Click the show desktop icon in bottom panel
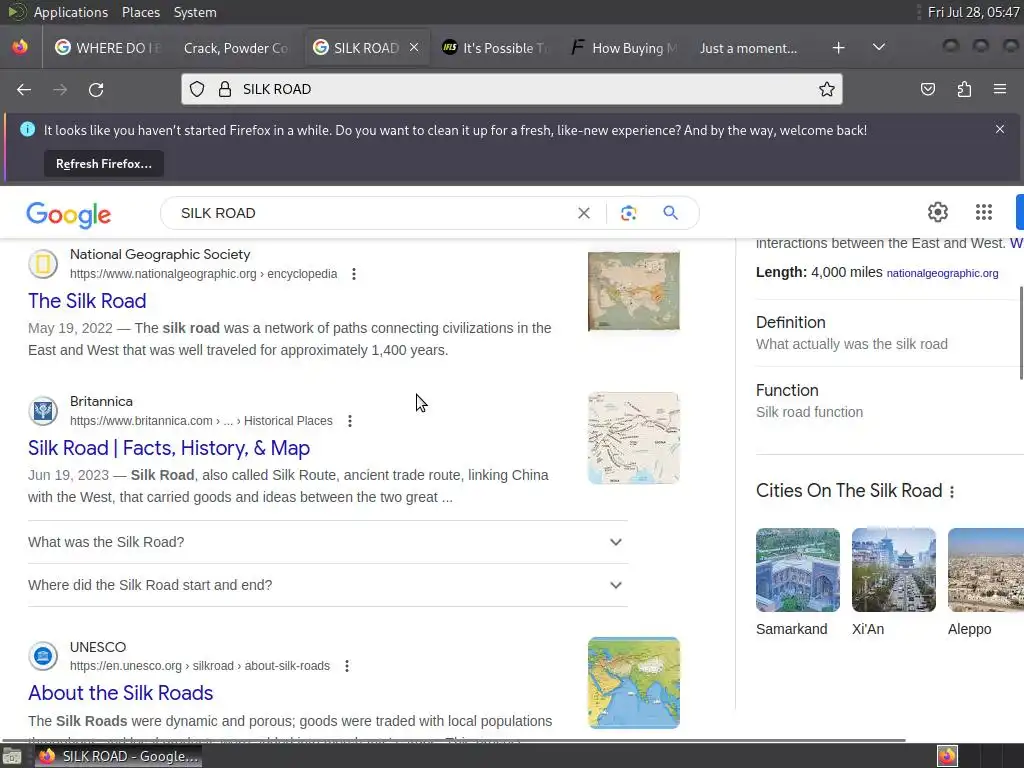The height and width of the screenshot is (768, 1024). click(x=12, y=757)
